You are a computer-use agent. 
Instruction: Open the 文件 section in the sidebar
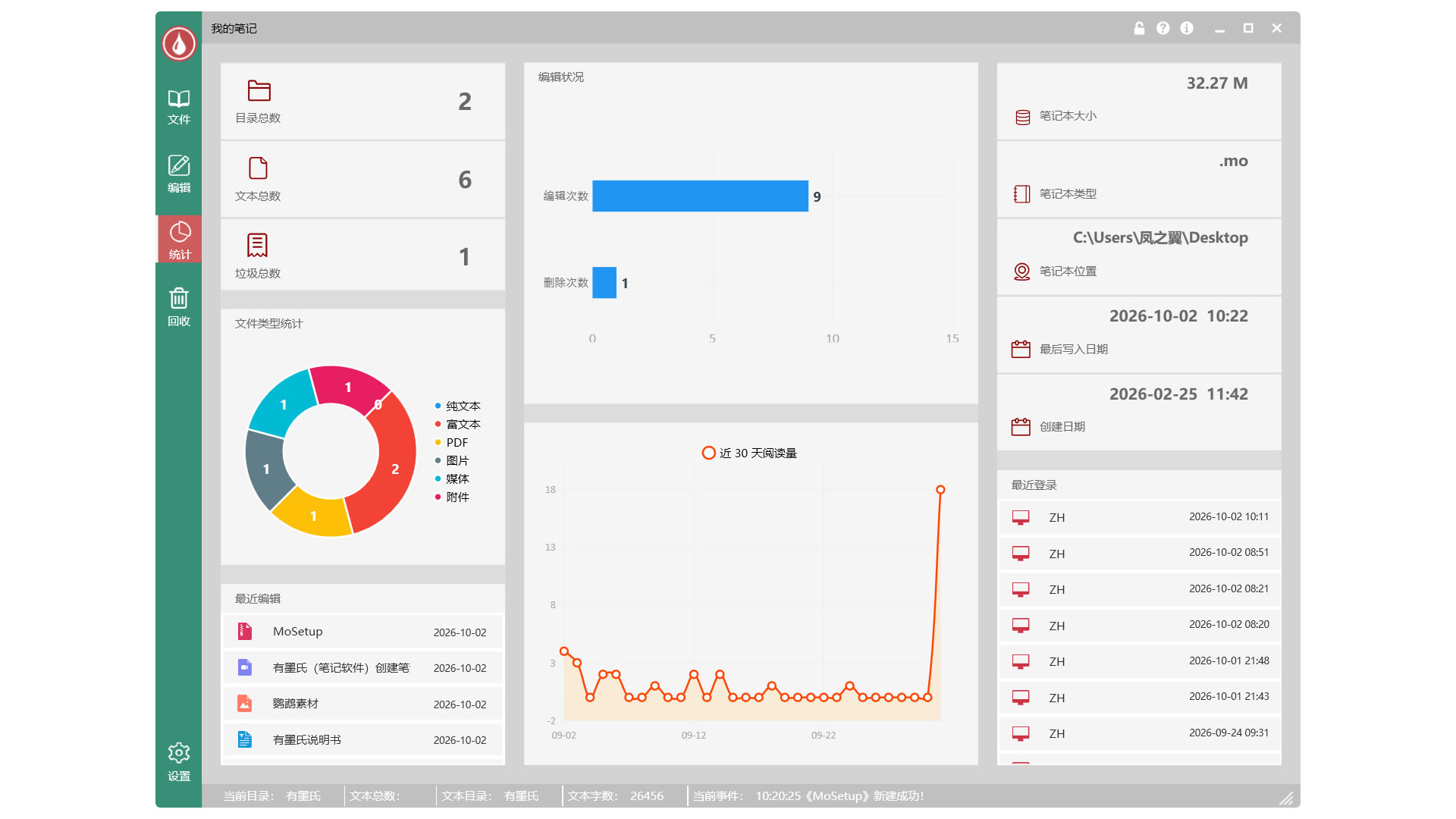pos(179,107)
